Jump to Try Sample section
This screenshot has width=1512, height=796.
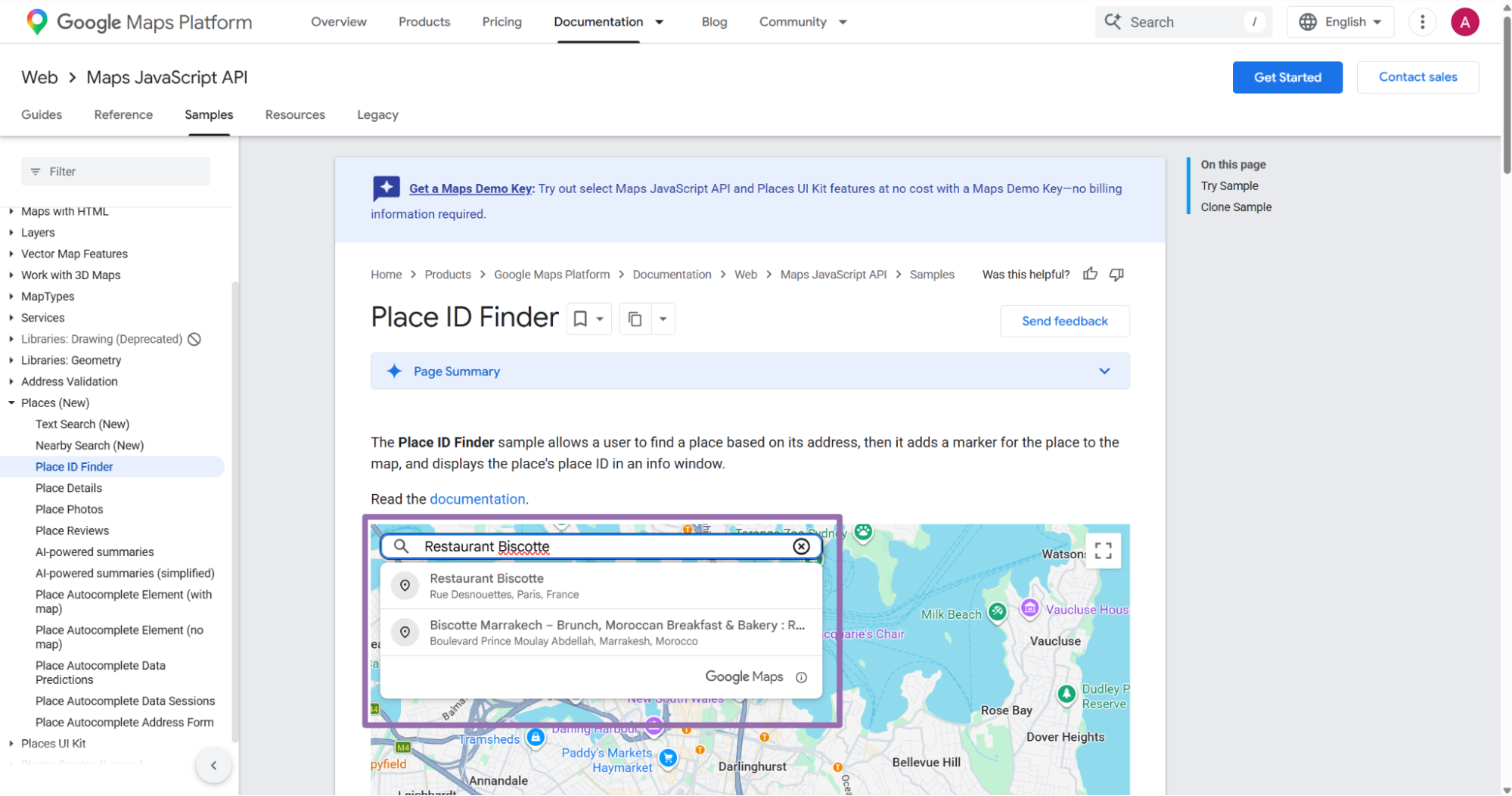(x=1229, y=185)
